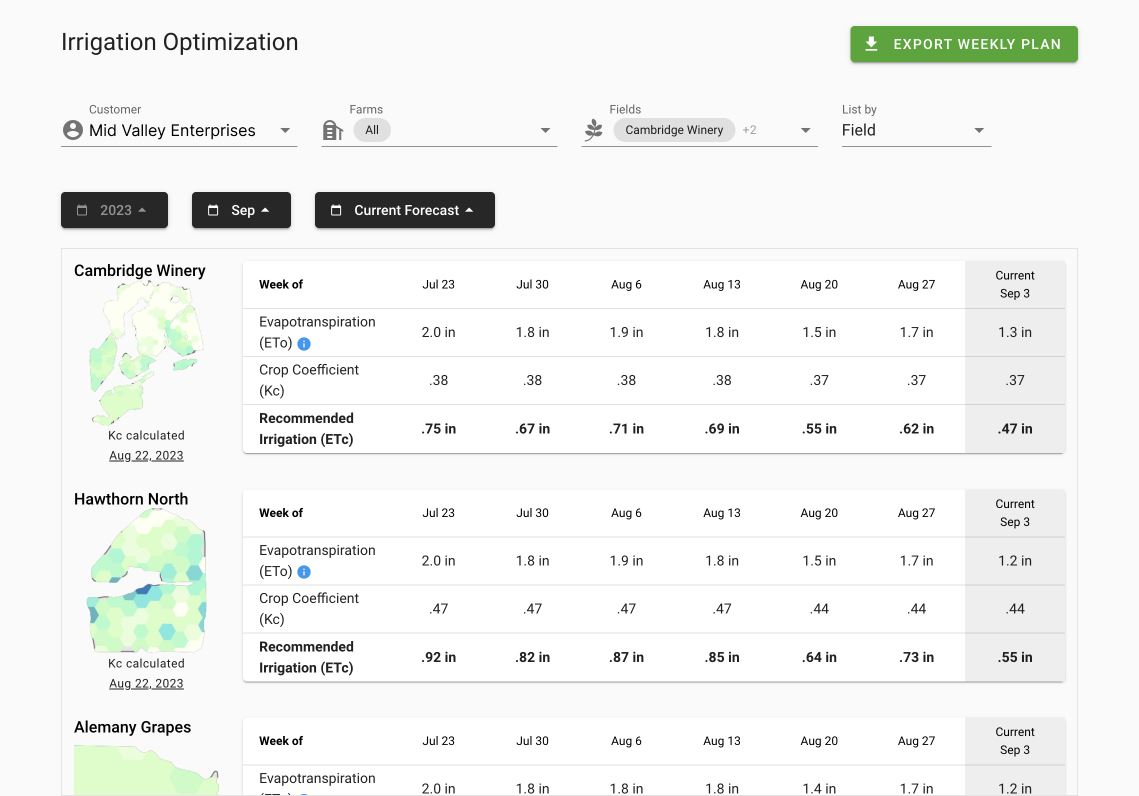This screenshot has width=1139, height=796.
Task: Click Alemany Grapes Current Sep 3 header
Action: point(1015,741)
